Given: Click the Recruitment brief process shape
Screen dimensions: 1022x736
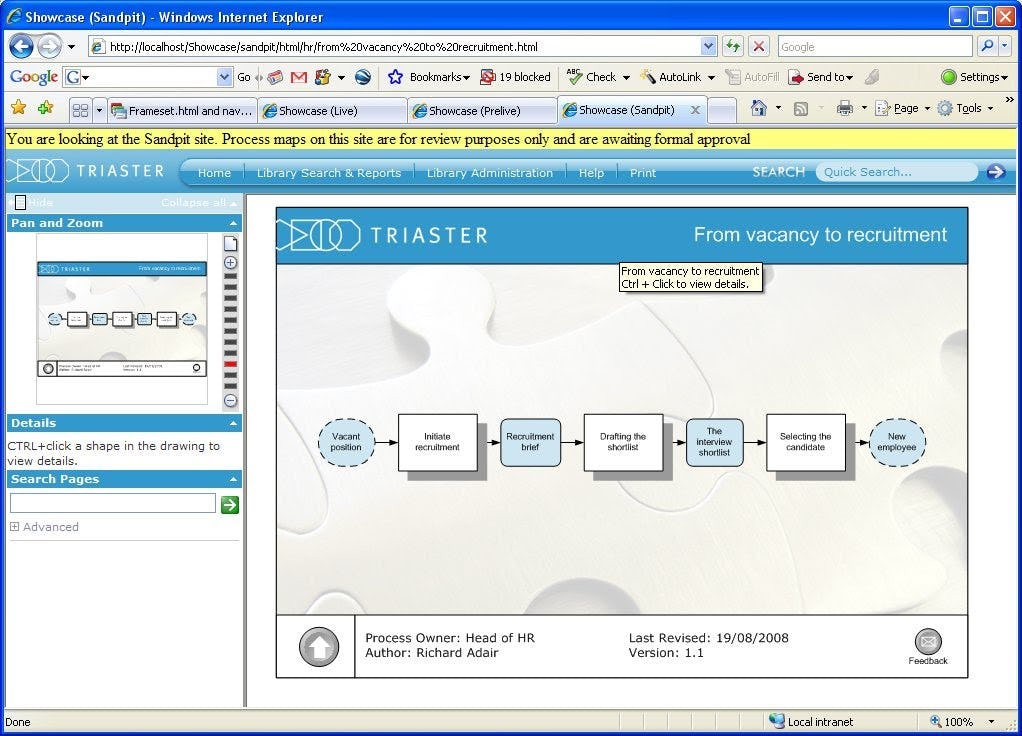Looking at the screenshot, I should point(530,442).
